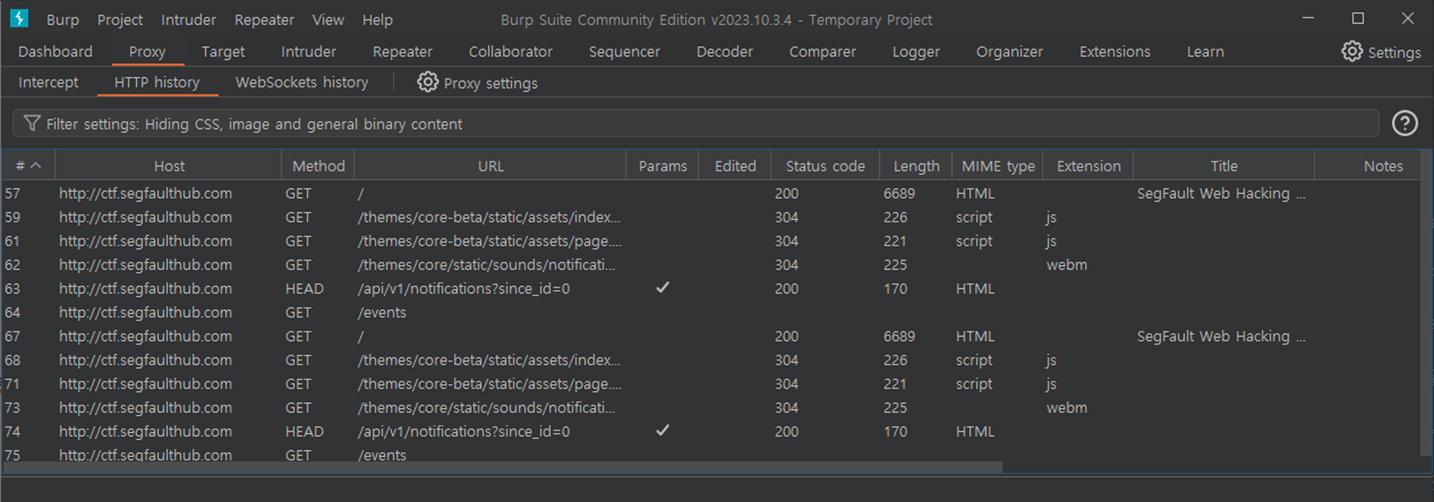
Task: Click the Burp Suite logo icon
Action: 19,19
